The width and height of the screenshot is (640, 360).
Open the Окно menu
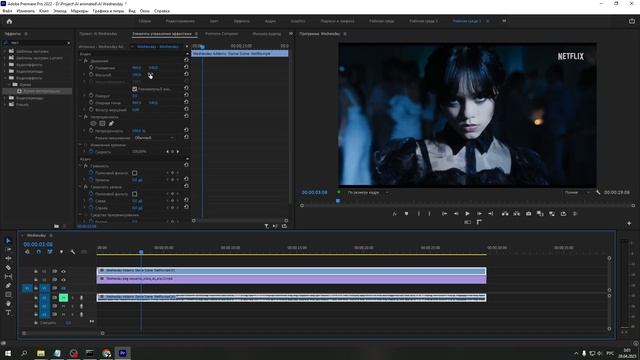point(144,11)
